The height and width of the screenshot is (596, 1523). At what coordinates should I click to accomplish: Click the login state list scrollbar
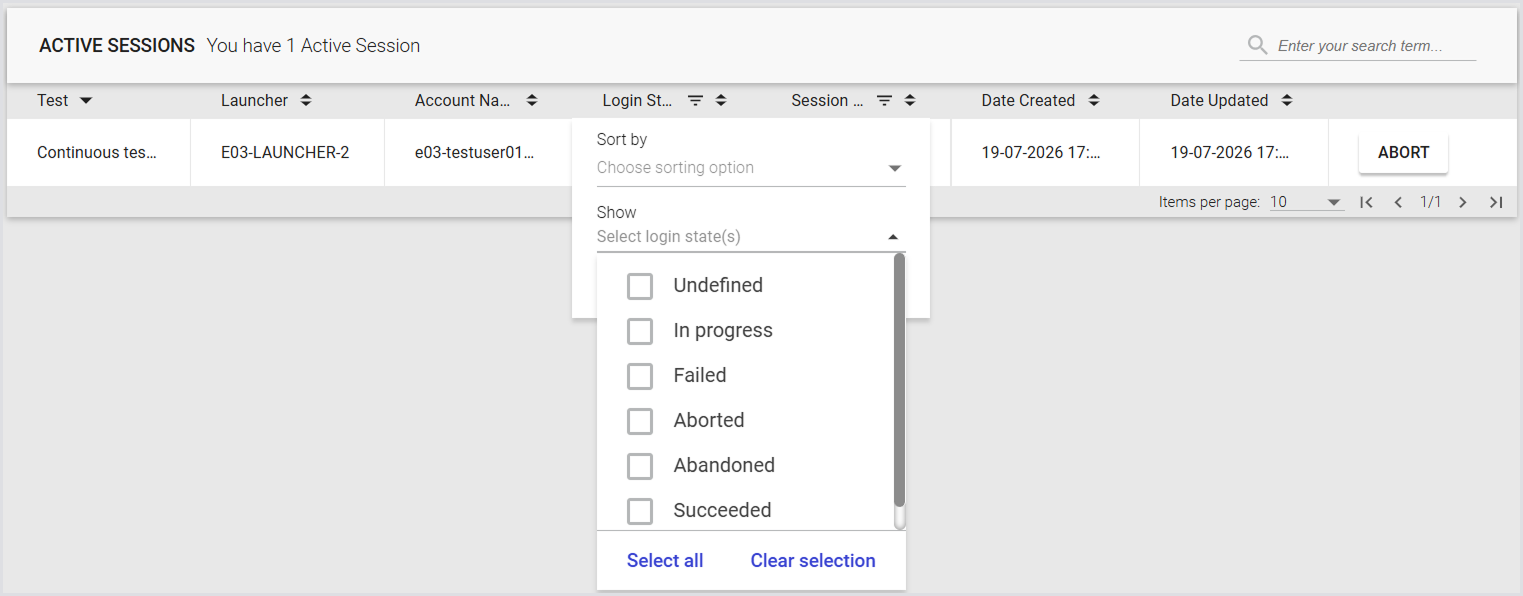click(x=899, y=380)
